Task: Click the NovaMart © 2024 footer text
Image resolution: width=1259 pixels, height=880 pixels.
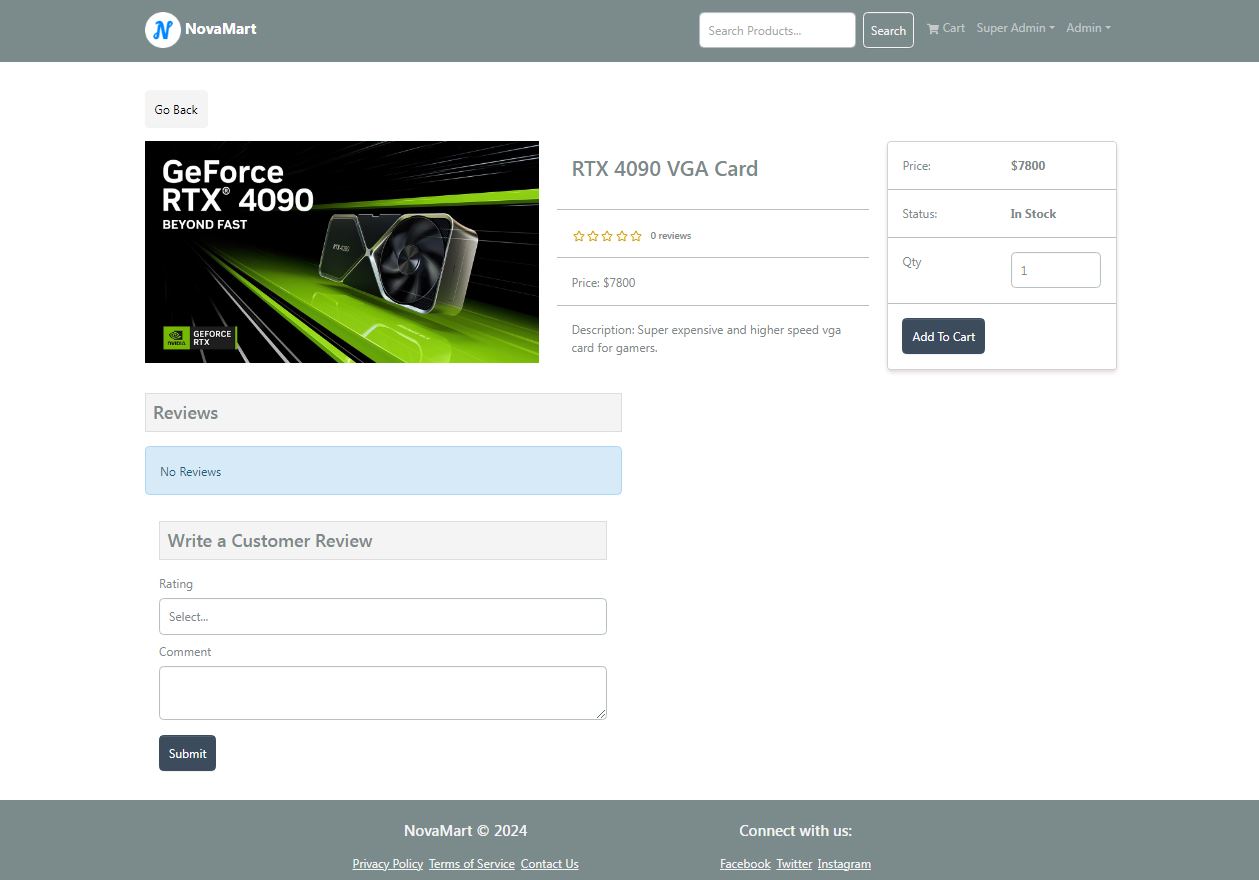Action: (x=465, y=831)
